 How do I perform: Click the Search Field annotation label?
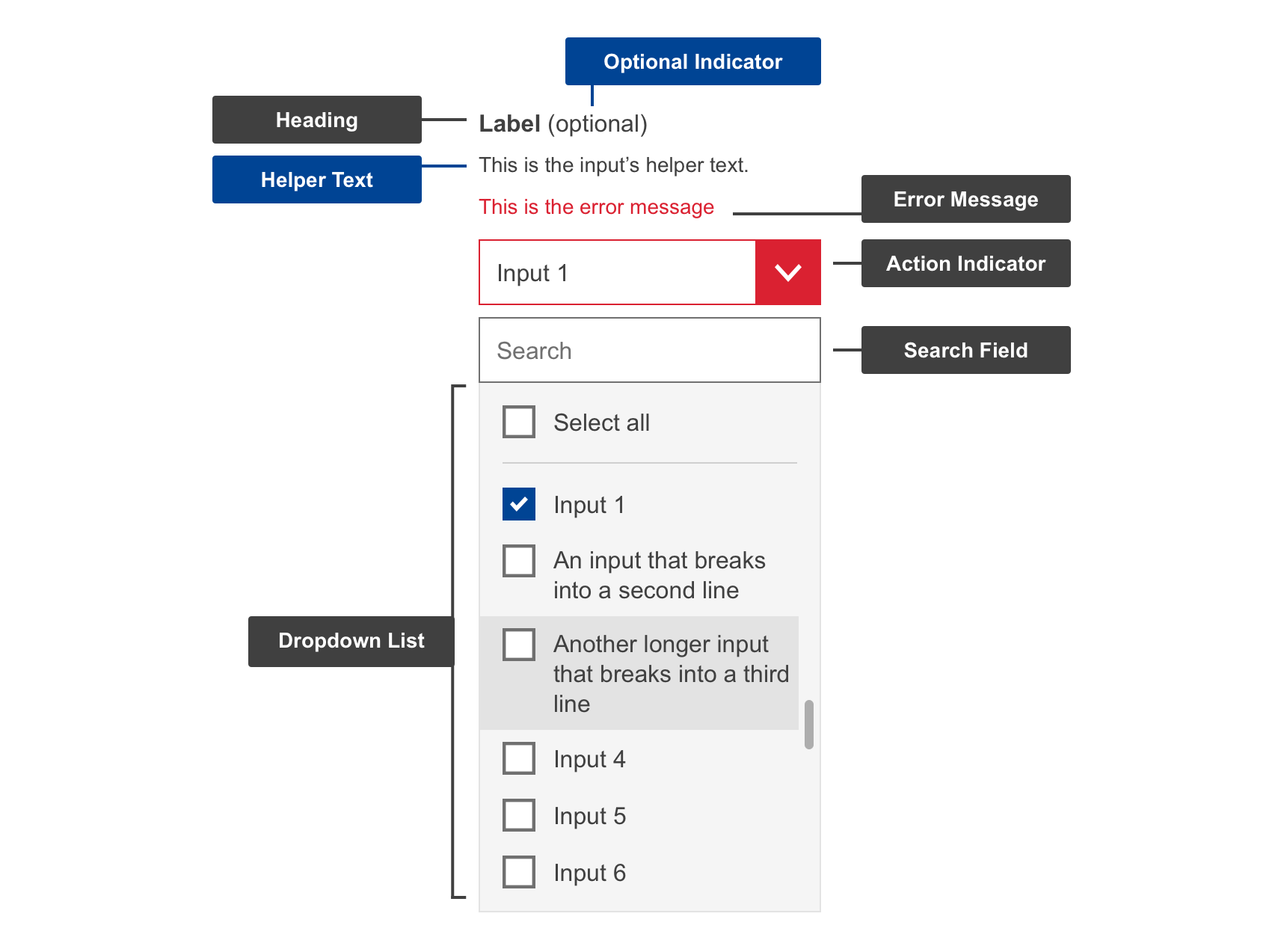[965, 349]
